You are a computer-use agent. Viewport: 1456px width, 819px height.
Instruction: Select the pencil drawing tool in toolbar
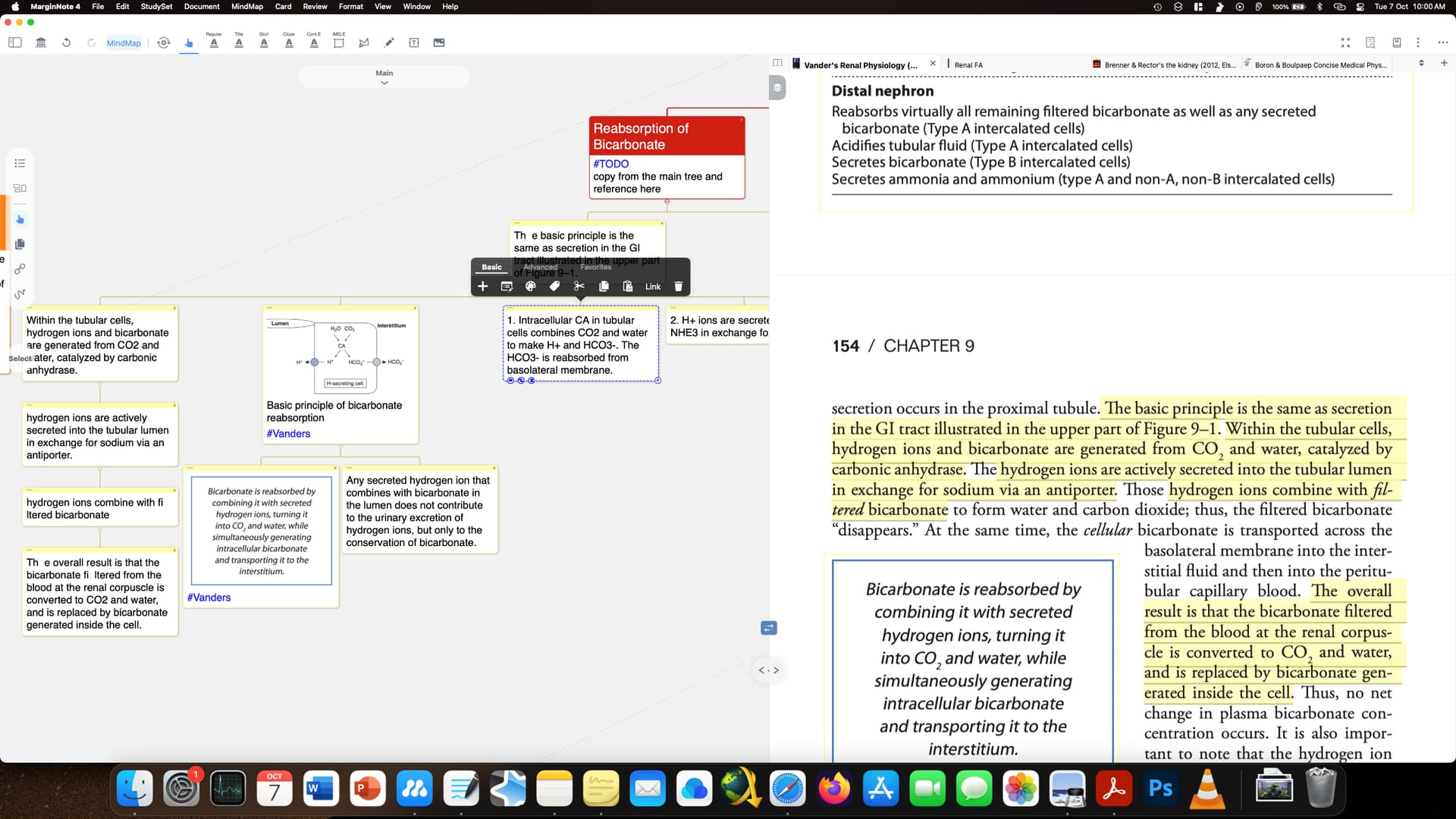click(389, 42)
